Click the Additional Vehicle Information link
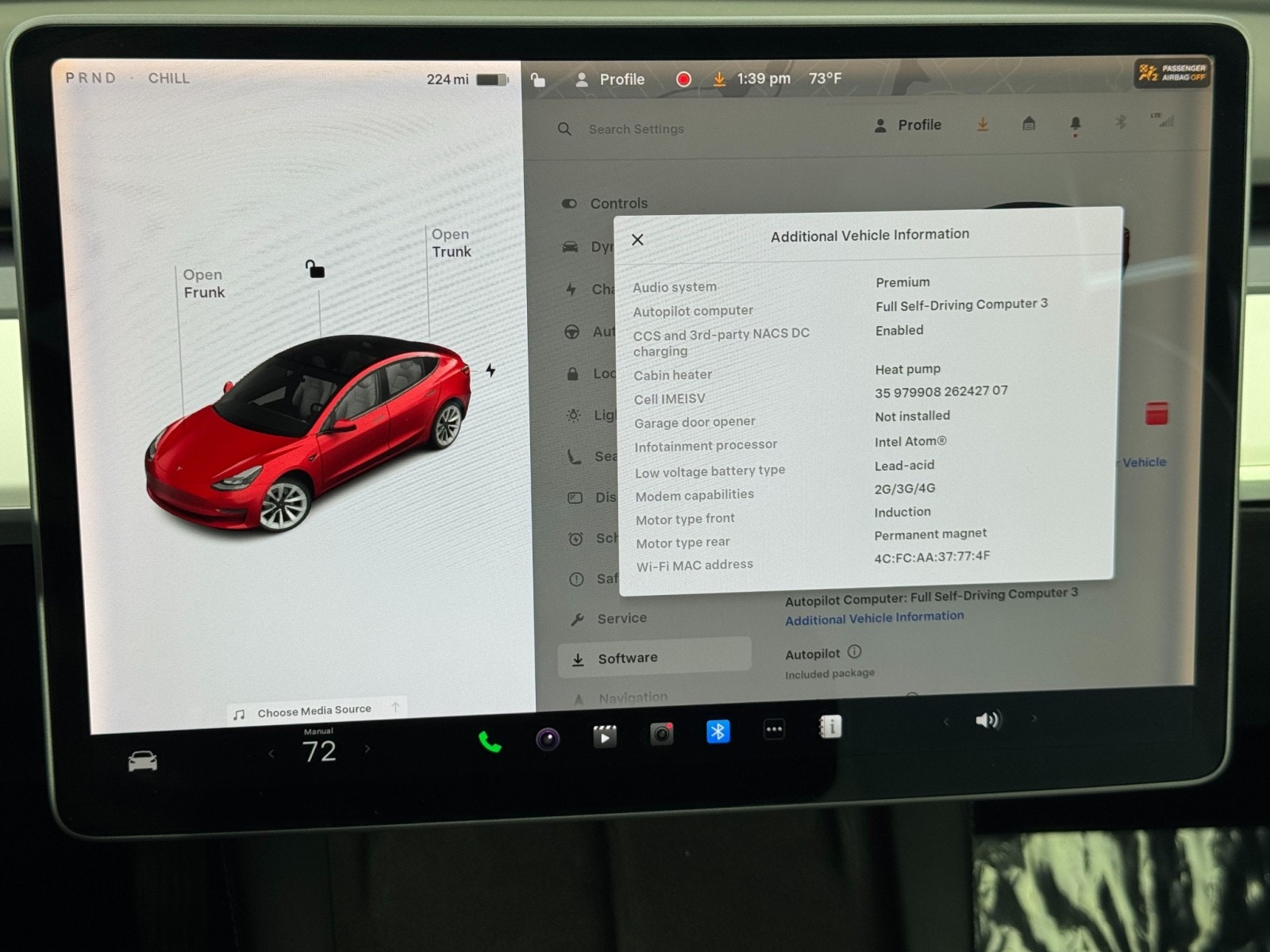1270x952 pixels. [x=874, y=618]
